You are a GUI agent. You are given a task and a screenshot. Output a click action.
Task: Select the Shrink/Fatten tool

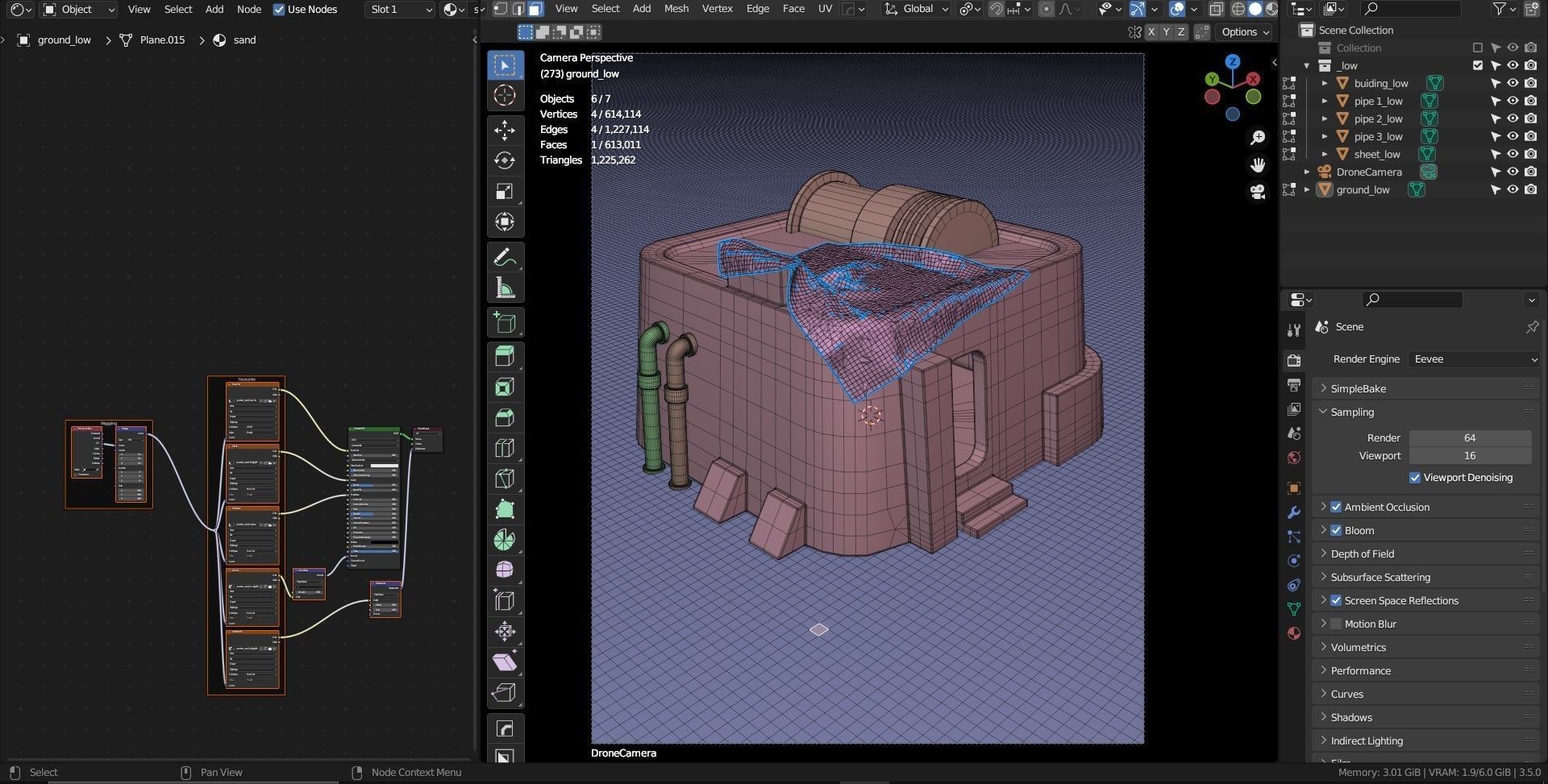click(505, 632)
